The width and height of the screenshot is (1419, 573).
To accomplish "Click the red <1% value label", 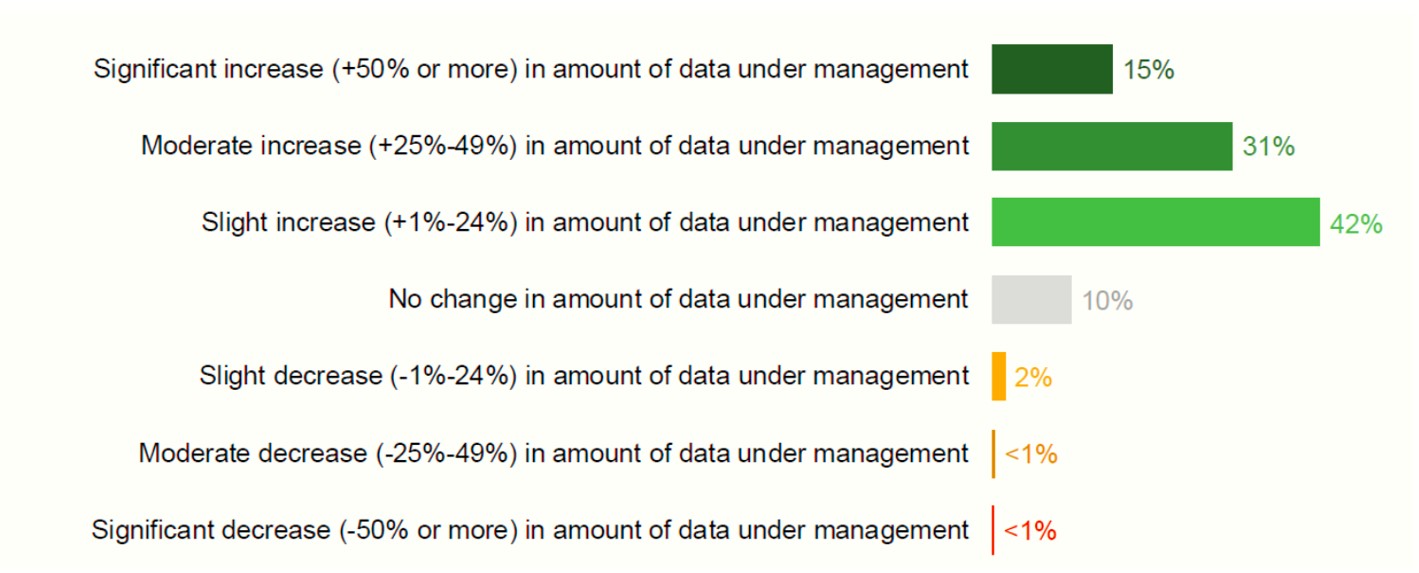I will (1030, 531).
